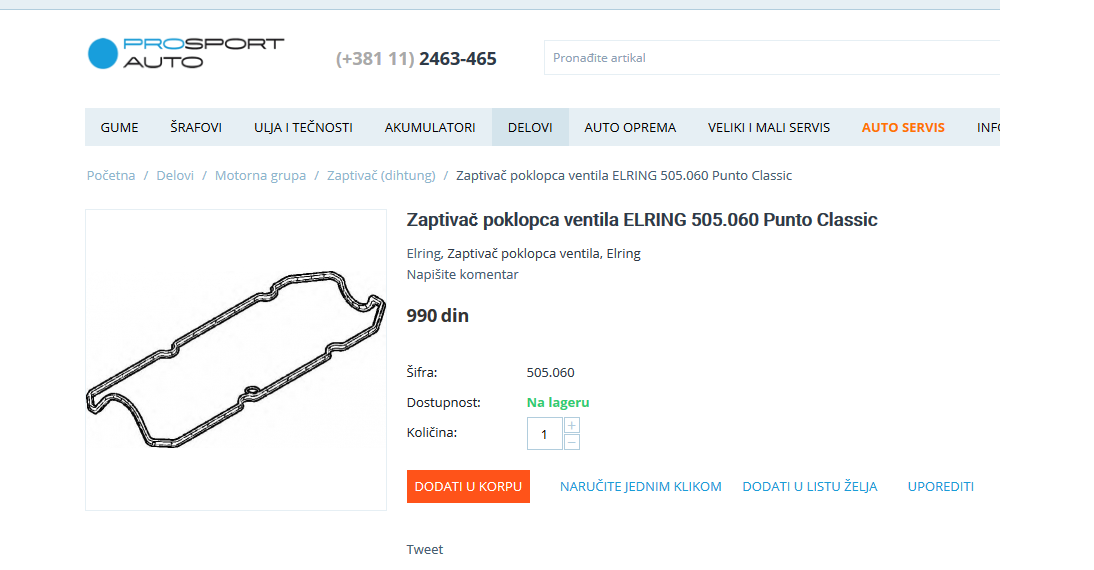Open Motorna grupa breadcrumb link
This screenshot has width=1094, height=570.
260,176
